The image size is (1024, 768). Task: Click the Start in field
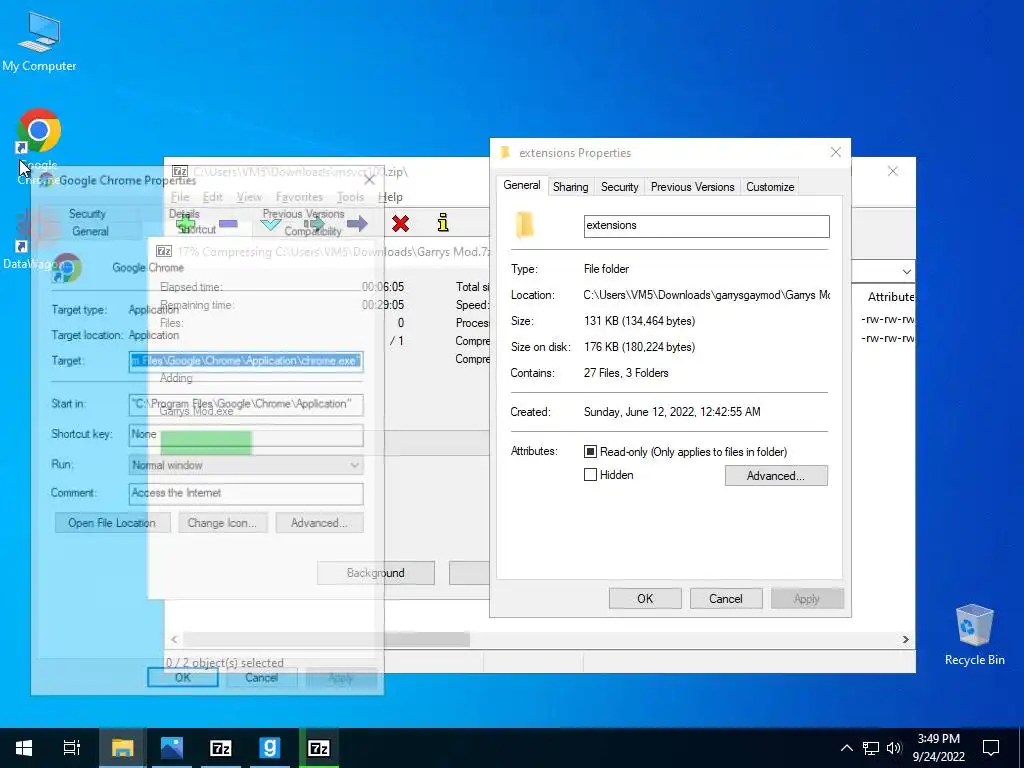tap(246, 404)
